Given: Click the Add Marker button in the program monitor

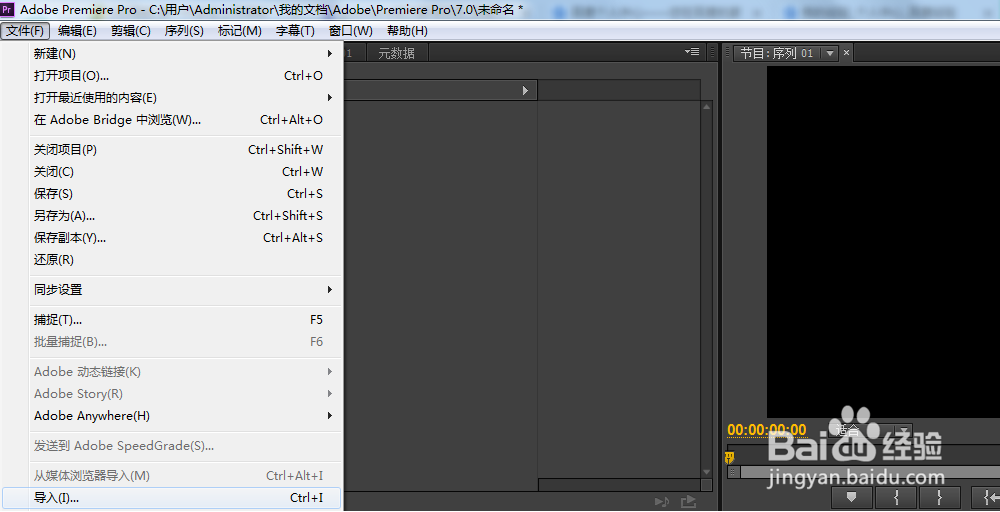Looking at the screenshot, I should tap(851, 497).
